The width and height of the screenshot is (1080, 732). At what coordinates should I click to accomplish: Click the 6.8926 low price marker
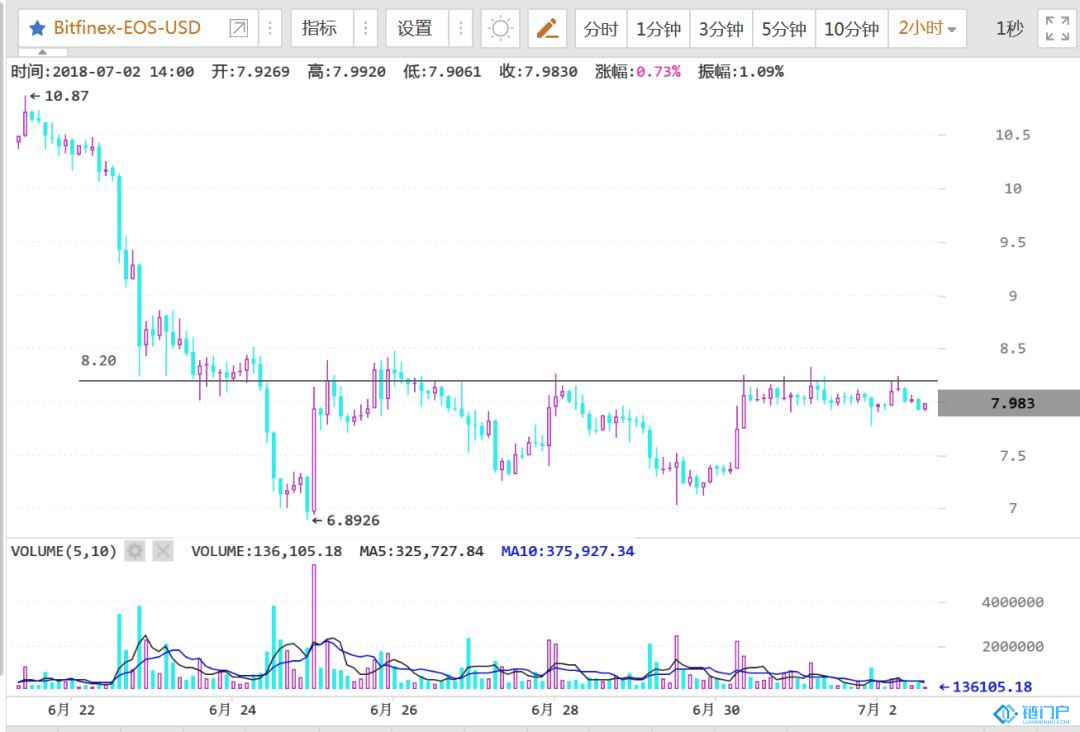click(346, 521)
